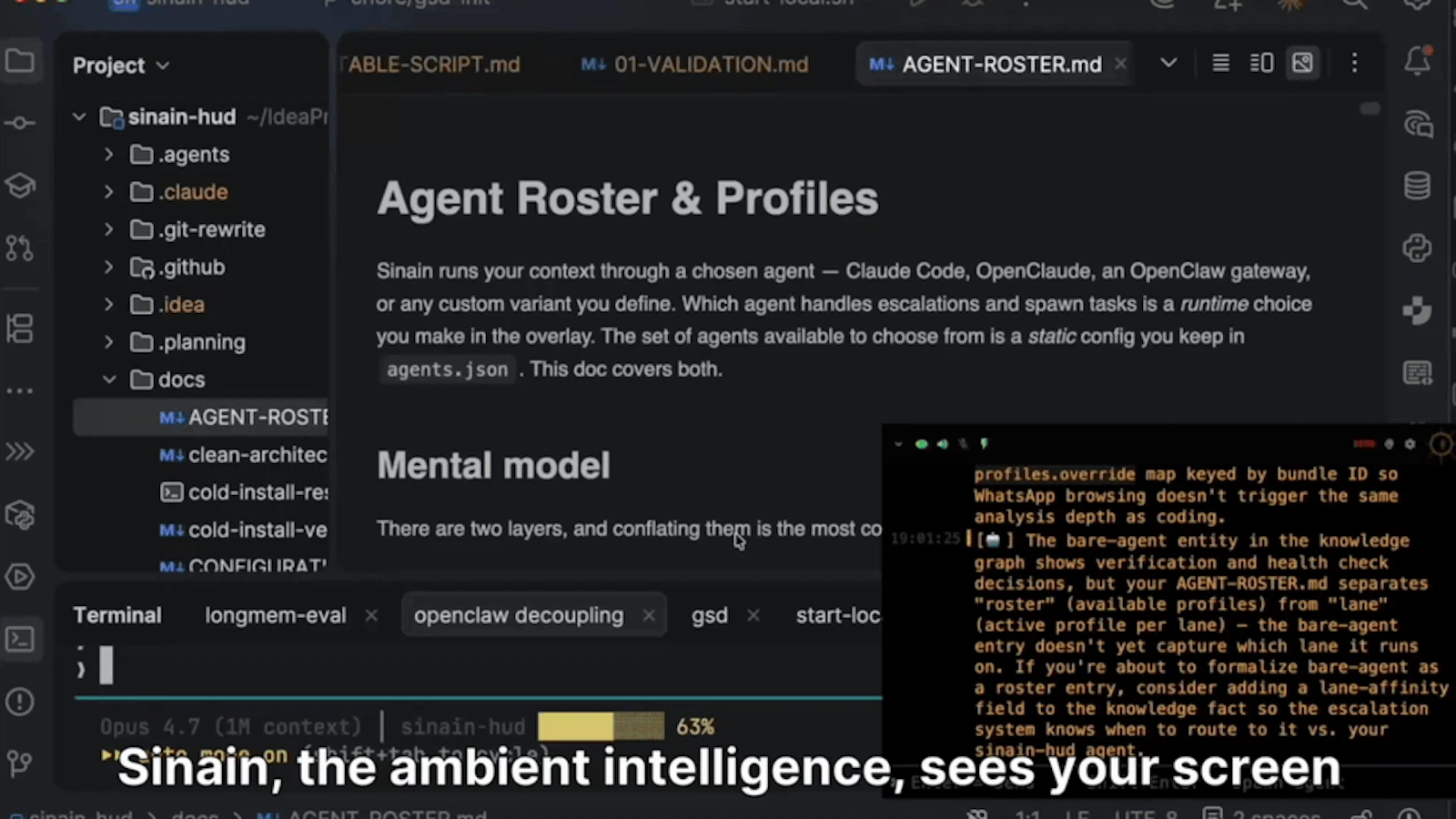The width and height of the screenshot is (1456, 819).
Task: Open the Structure tool window icon
Action: point(20,329)
